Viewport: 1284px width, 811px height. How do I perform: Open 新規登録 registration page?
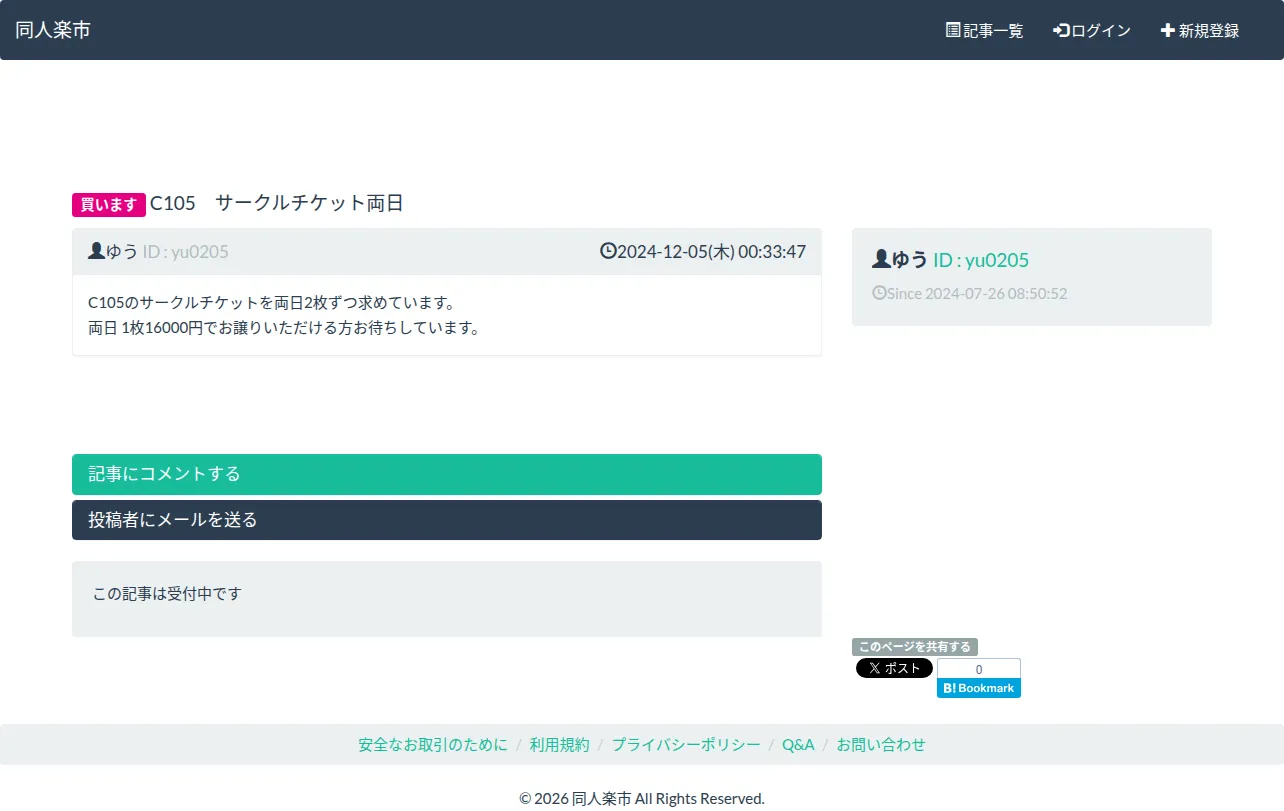point(1200,31)
